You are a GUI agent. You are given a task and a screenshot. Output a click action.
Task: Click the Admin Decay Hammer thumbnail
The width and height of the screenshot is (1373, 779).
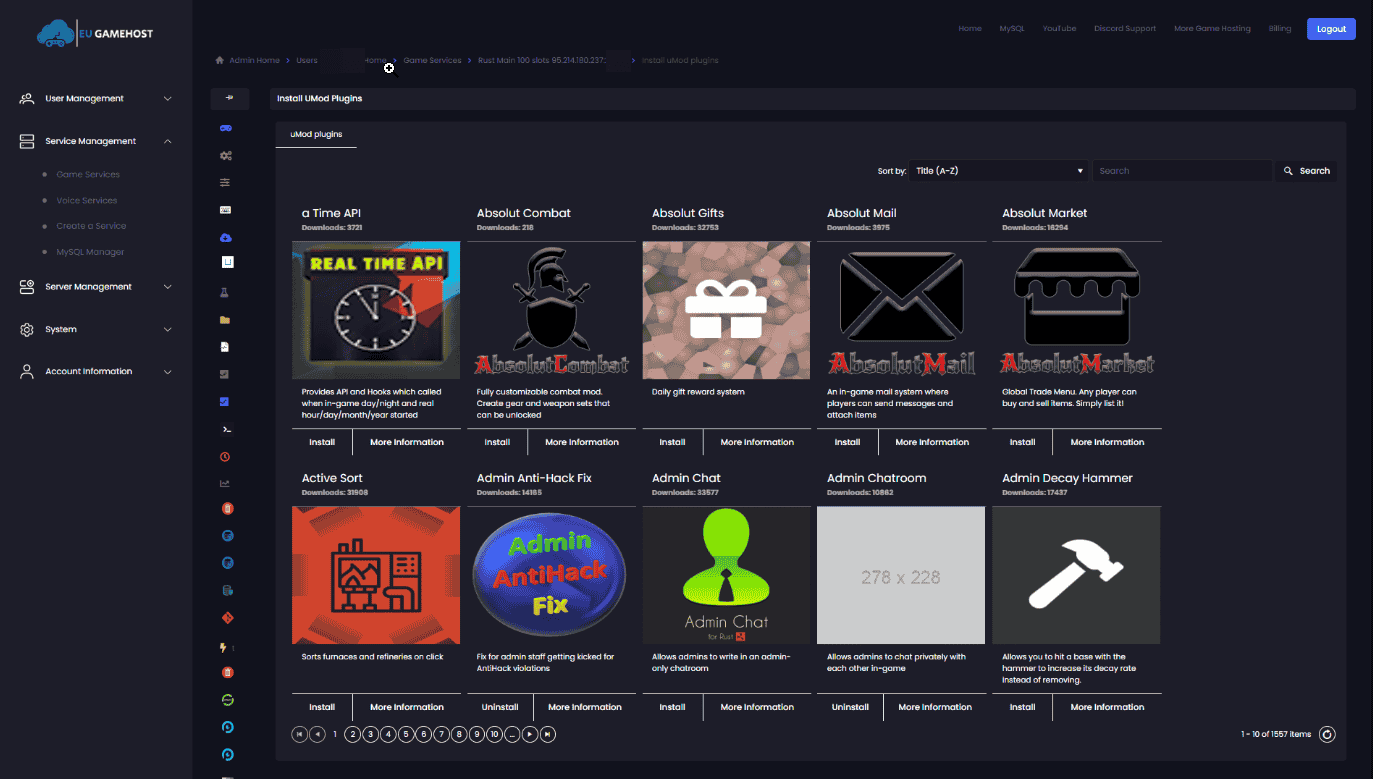point(1076,575)
